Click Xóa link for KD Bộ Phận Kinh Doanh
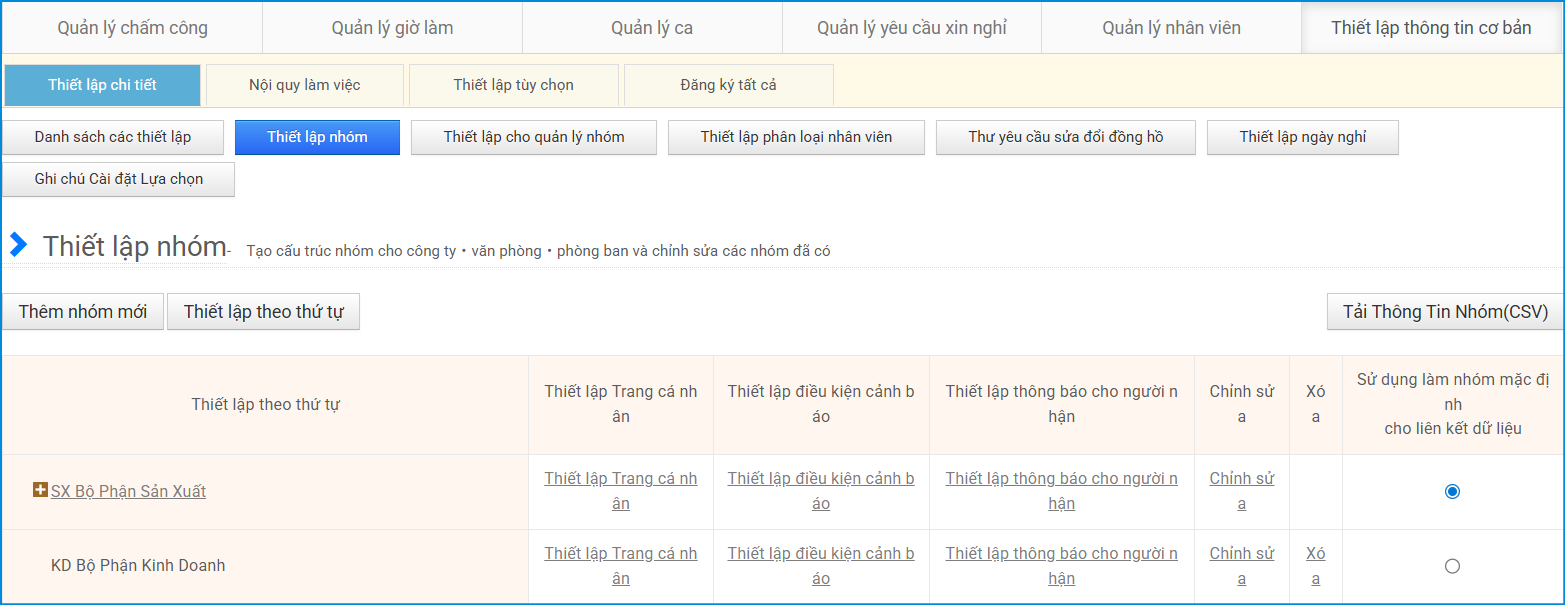 [x=1315, y=565]
